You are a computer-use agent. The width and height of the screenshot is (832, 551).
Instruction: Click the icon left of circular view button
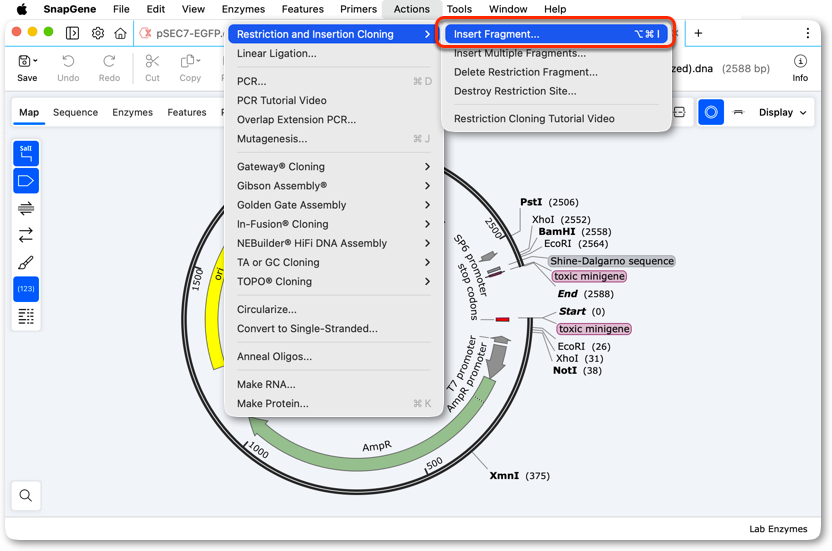[680, 112]
